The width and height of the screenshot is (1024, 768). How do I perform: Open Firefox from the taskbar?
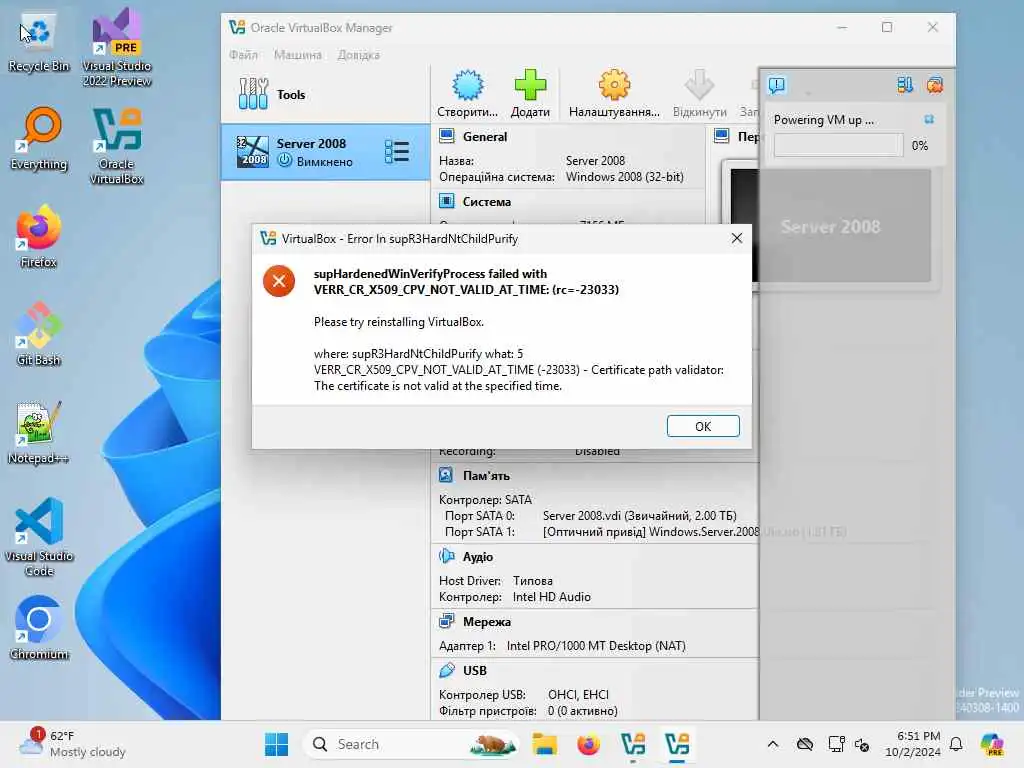588,744
